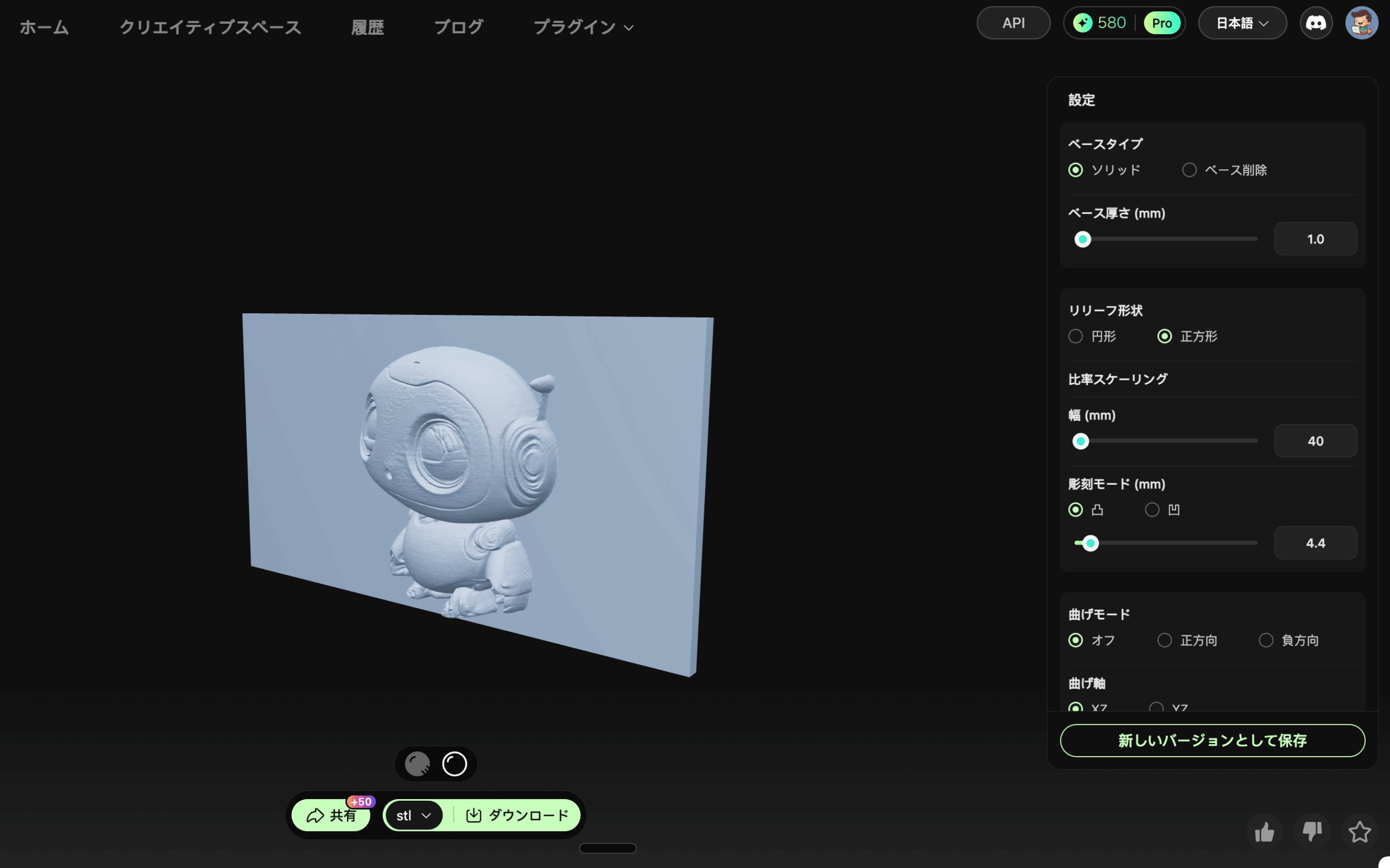Click the thumbs up feedback icon

coord(1264,832)
